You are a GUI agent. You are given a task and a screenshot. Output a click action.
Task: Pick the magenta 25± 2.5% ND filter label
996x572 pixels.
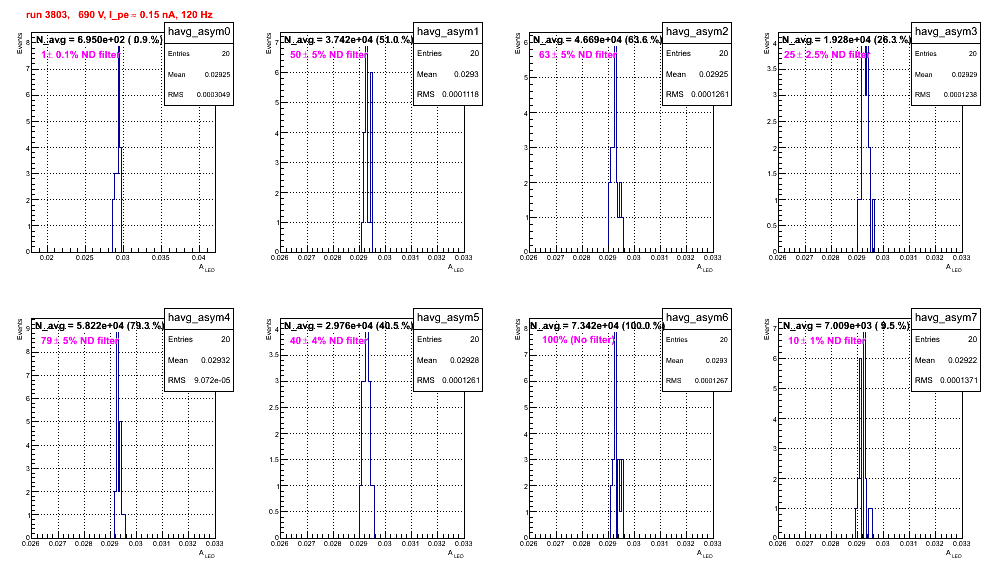(826, 55)
